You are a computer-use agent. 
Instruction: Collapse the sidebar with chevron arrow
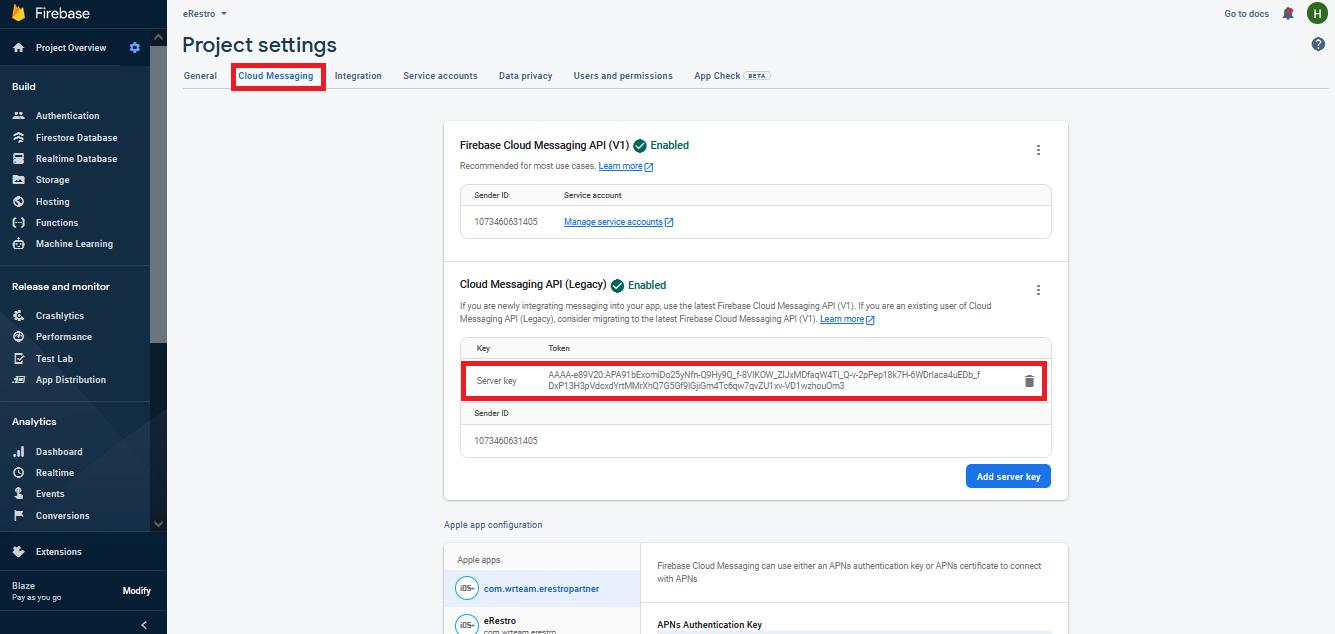[144, 625]
